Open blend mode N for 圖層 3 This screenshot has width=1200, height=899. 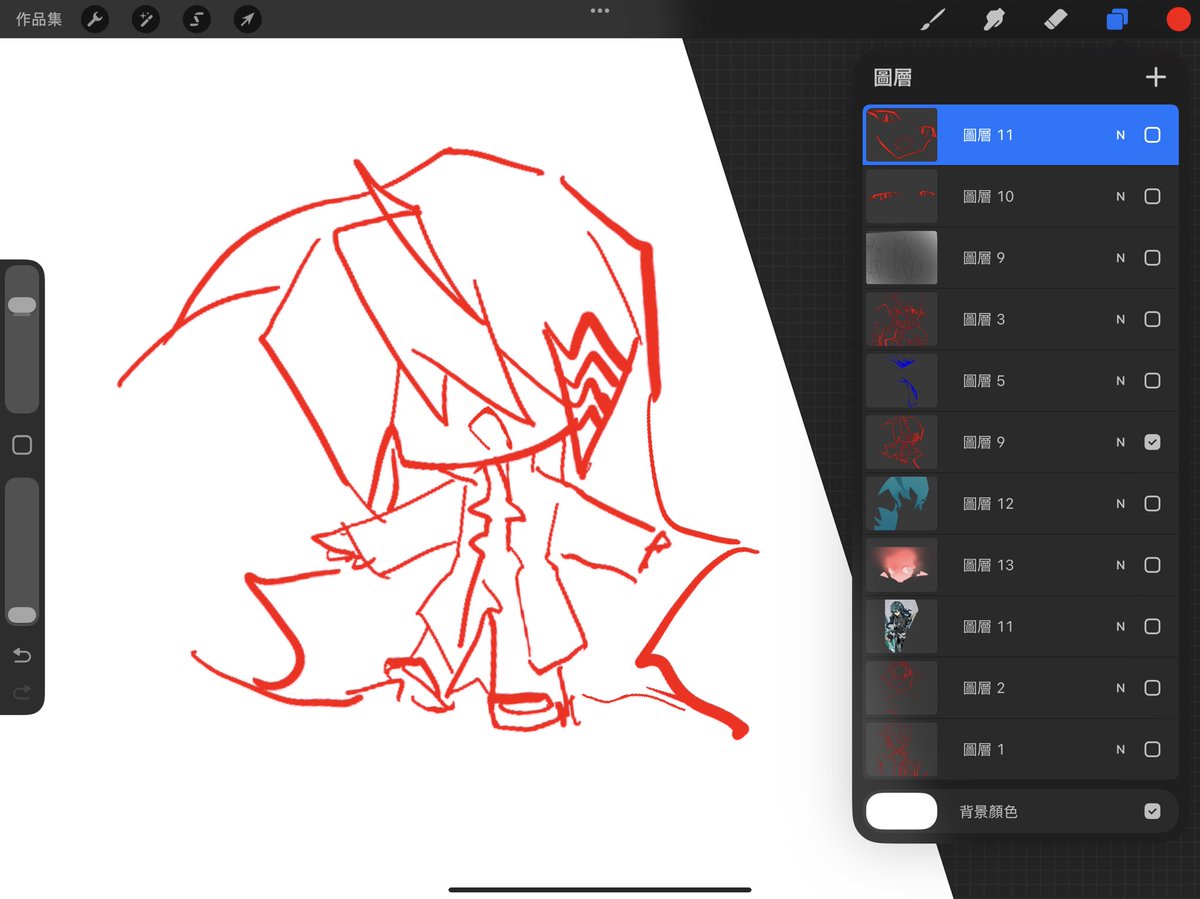1121,320
